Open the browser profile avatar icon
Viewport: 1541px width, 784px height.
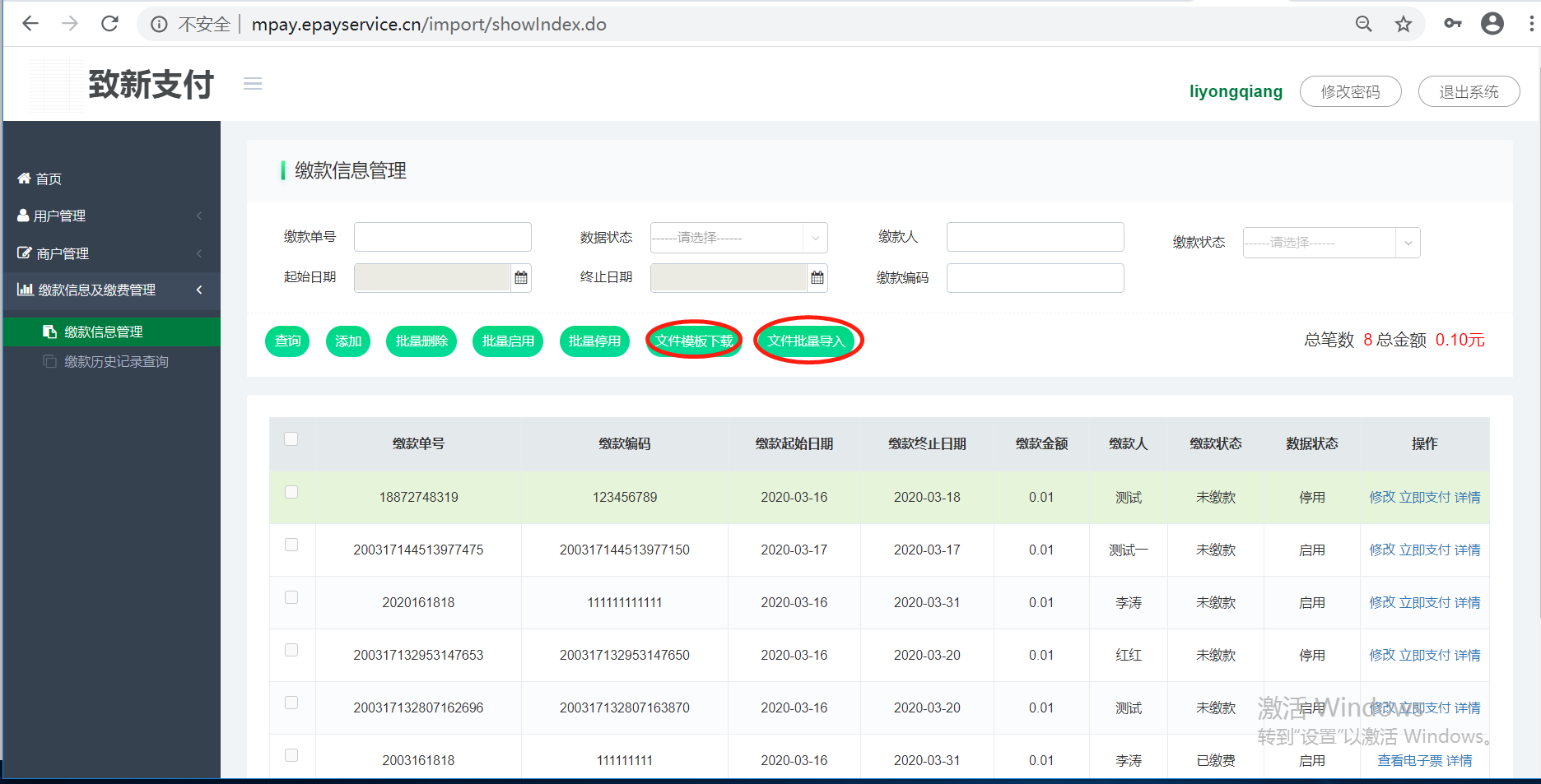1492,24
